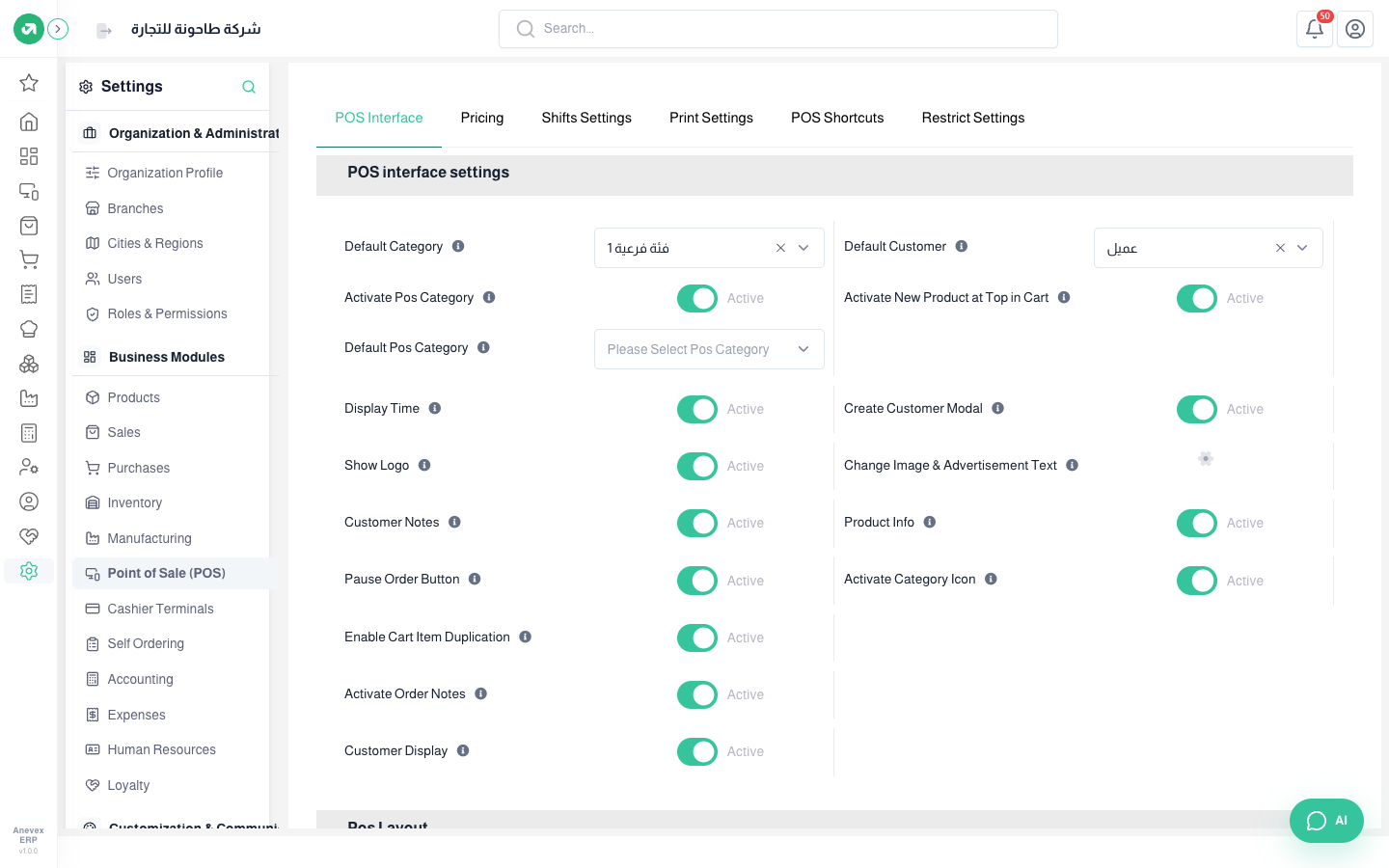Switch to the Shifts Settings tab
The image size is (1389, 868).
click(586, 118)
